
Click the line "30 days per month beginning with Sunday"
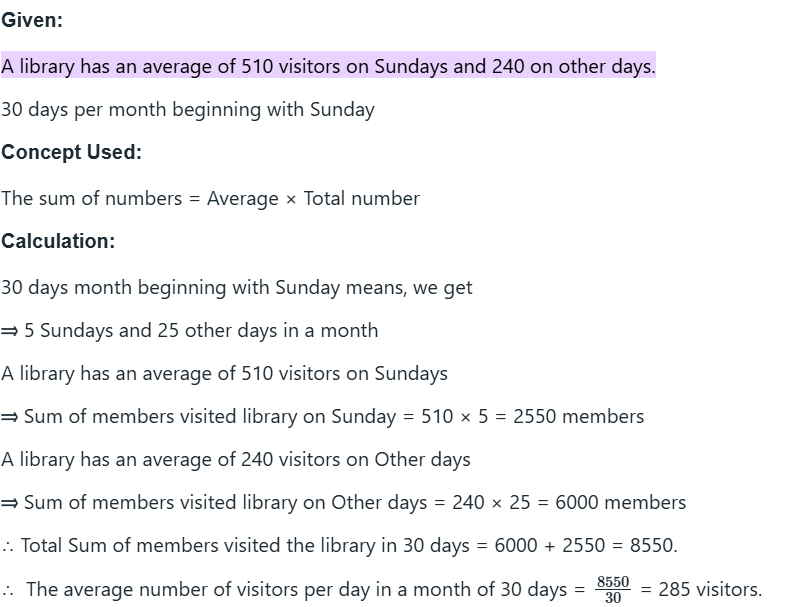click(x=187, y=110)
